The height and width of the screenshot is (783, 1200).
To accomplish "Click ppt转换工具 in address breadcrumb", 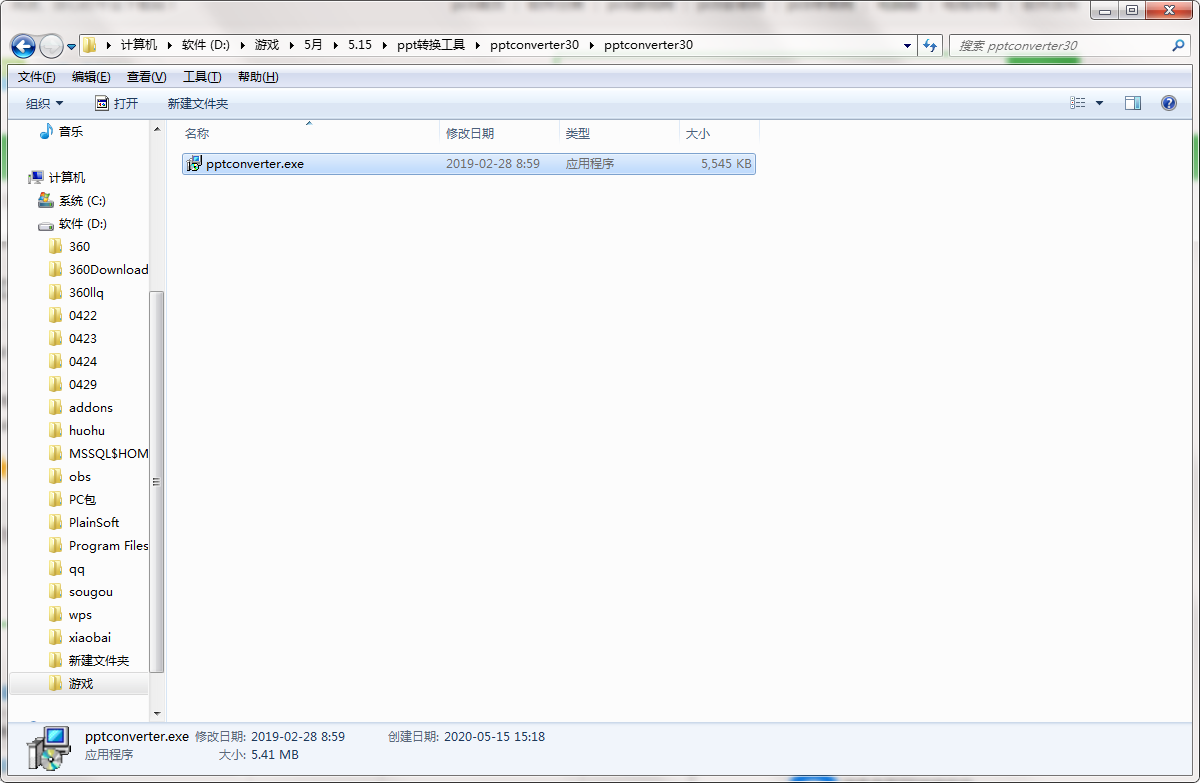I will click(x=431, y=45).
